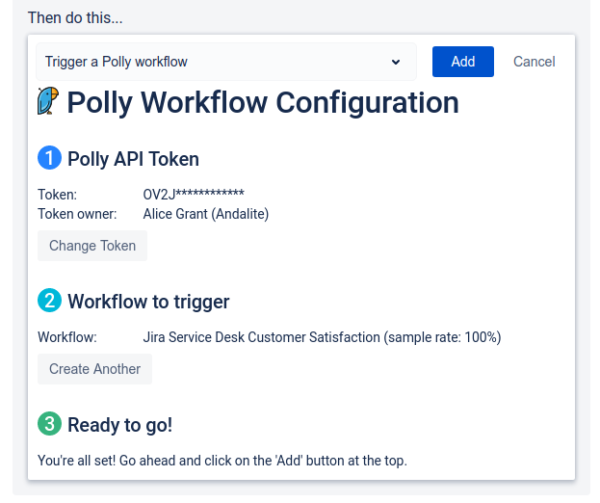Click the Polly parrot logo icon

coord(48,101)
